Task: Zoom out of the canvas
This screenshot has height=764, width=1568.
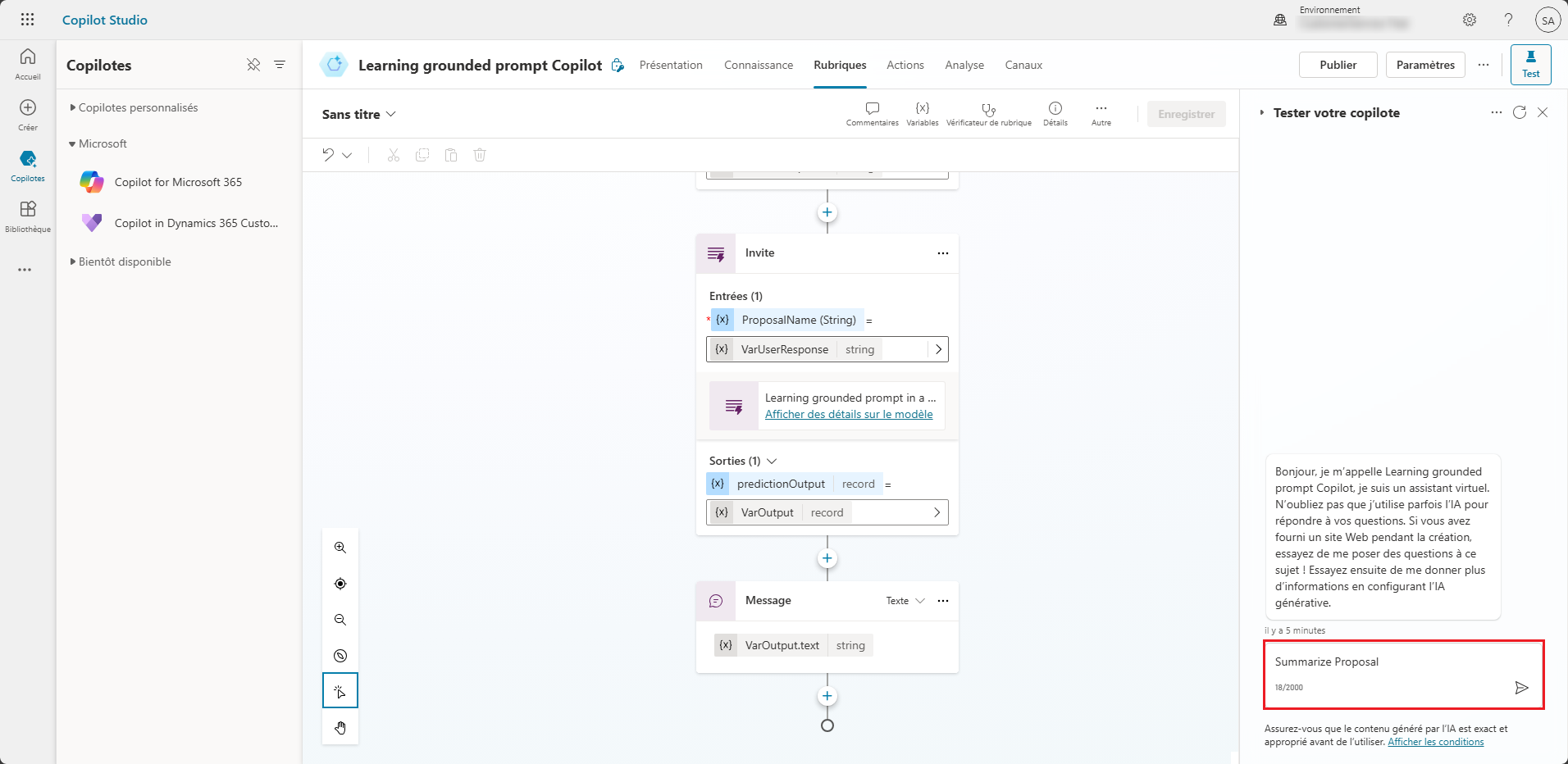Action: coord(340,620)
